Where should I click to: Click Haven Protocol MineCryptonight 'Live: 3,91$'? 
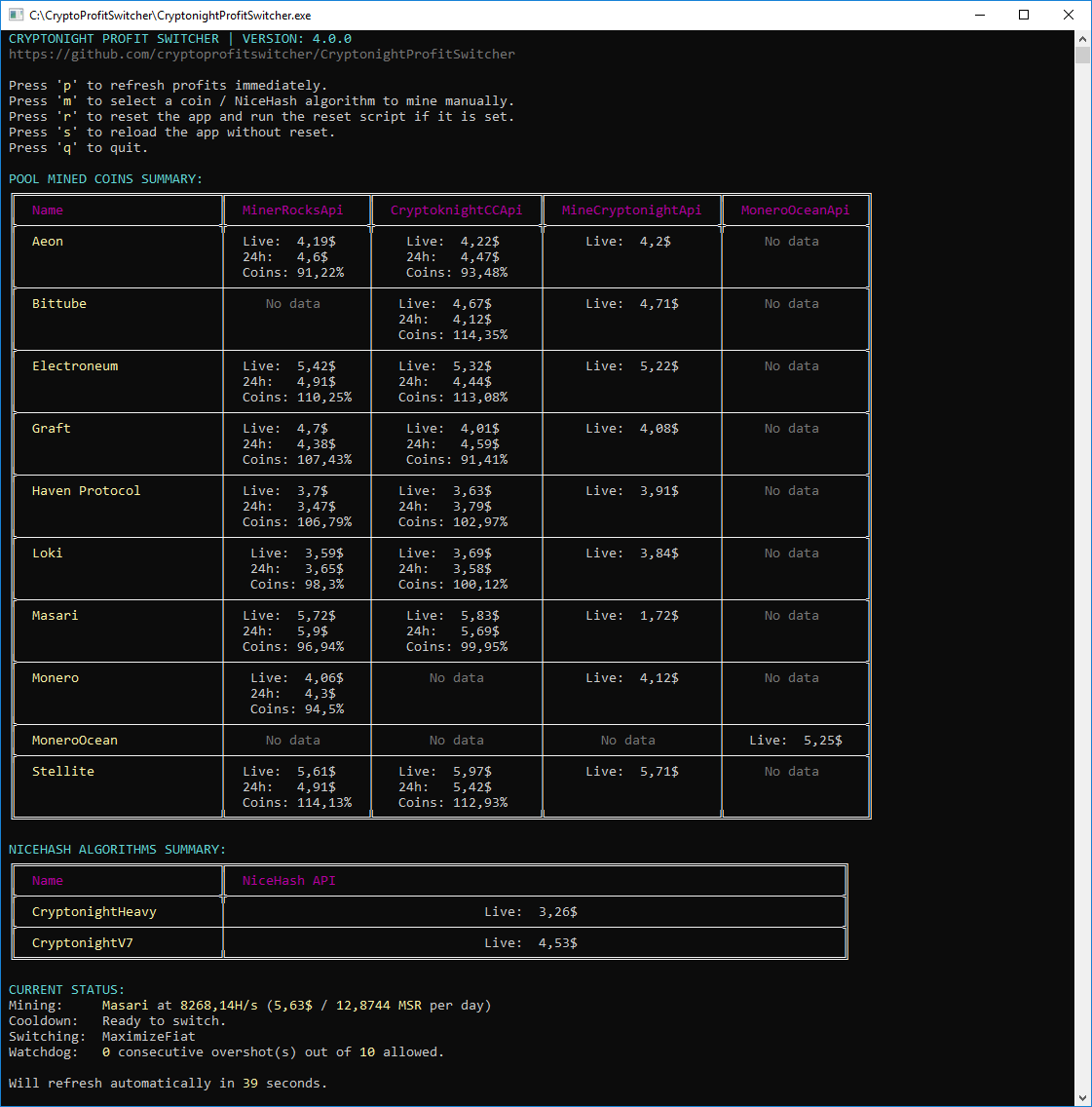coord(632,490)
